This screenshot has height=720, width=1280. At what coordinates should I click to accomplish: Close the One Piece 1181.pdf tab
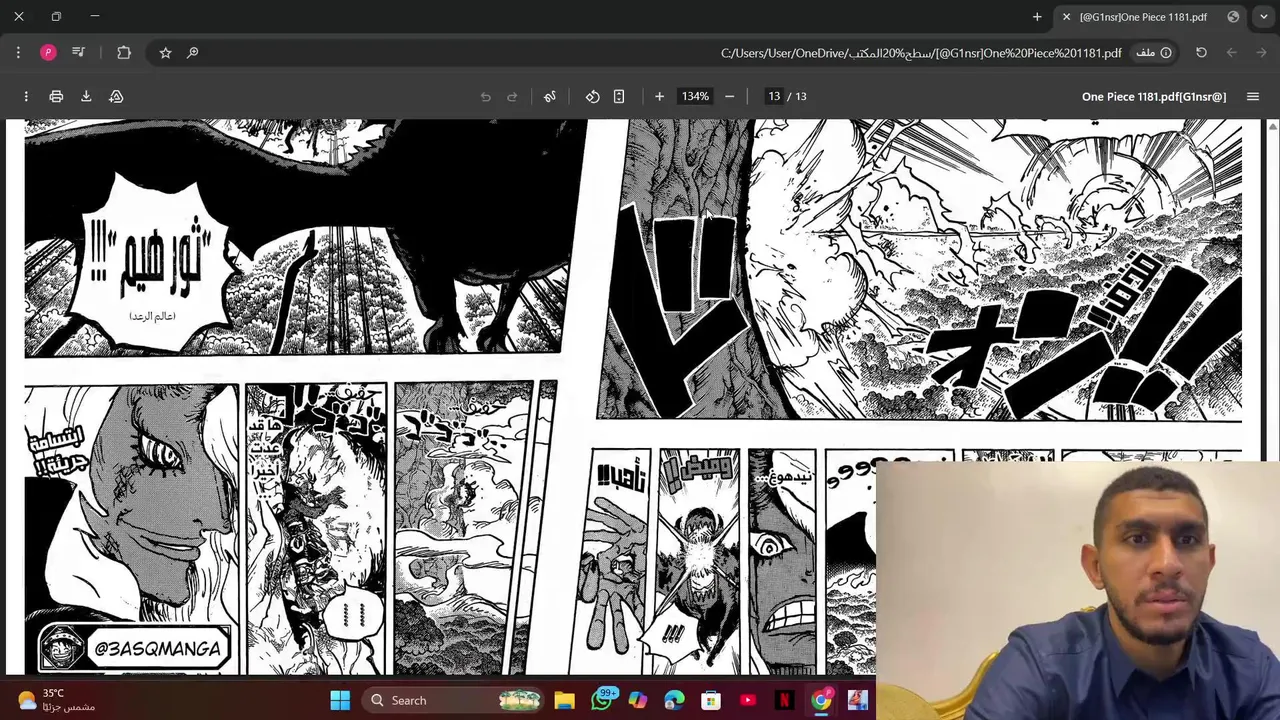click(x=1066, y=17)
